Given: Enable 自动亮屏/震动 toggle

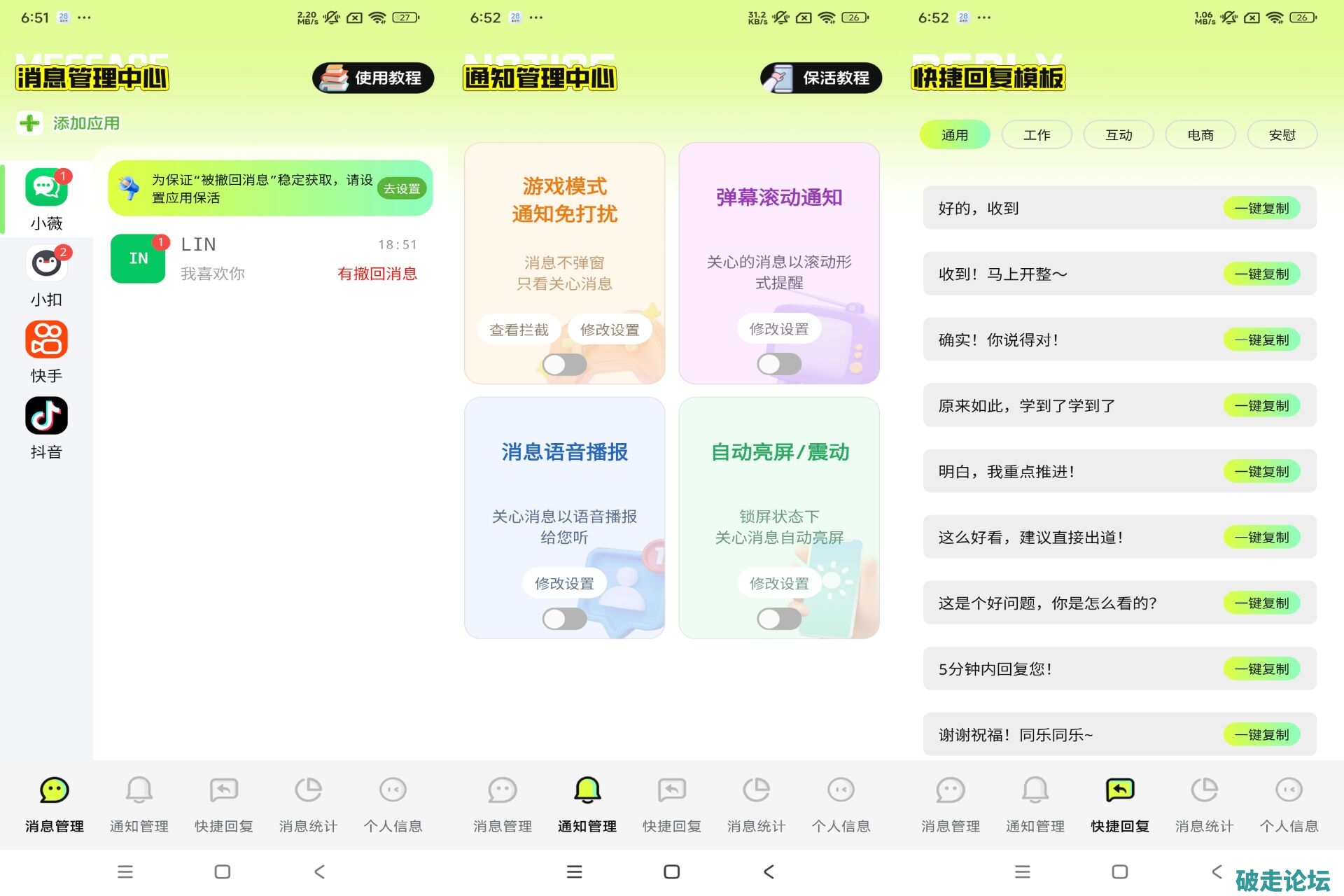Looking at the screenshot, I should coord(778,619).
